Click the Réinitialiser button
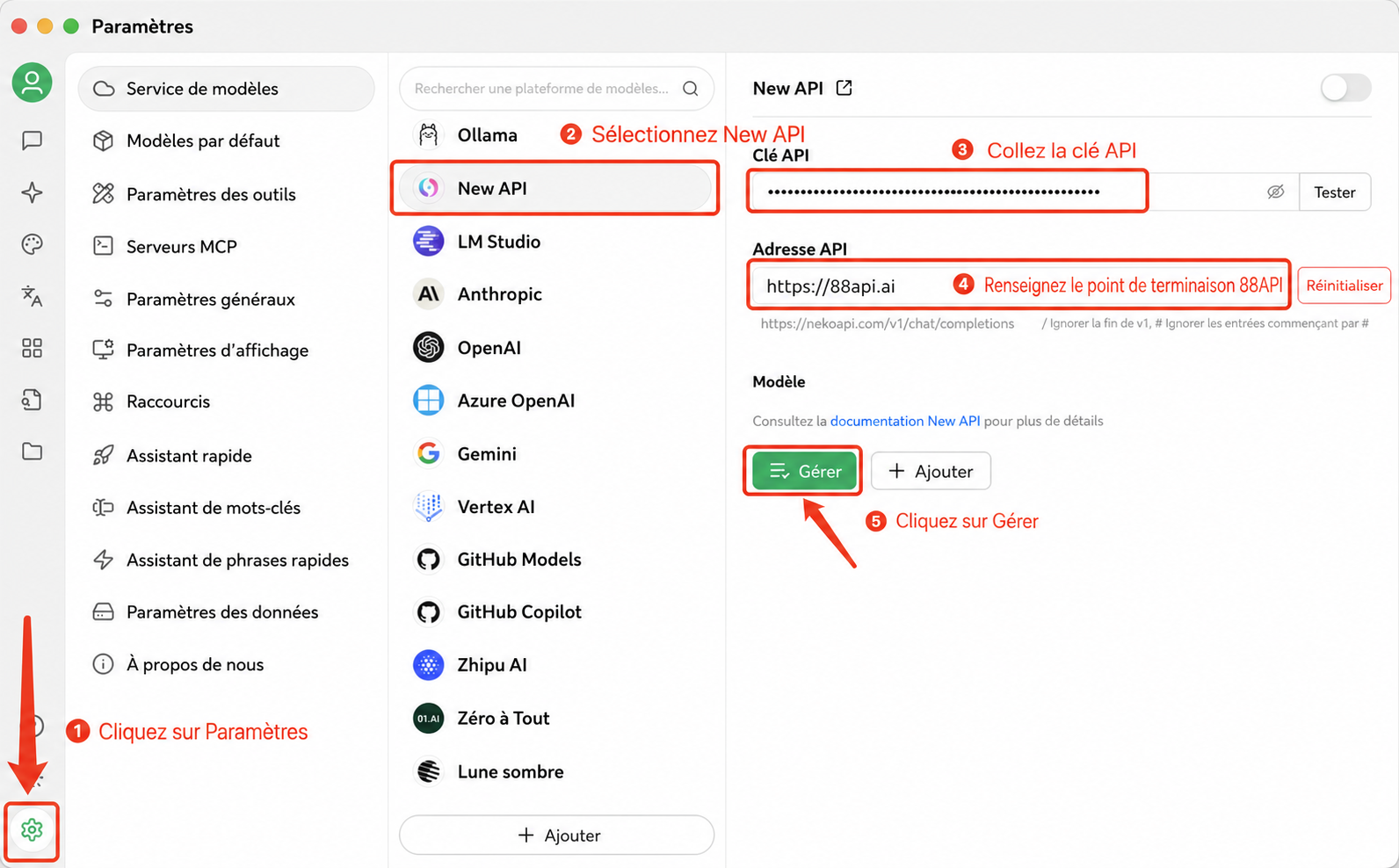This screenshot has width=1399, height=868. (x=1345, y=286)
